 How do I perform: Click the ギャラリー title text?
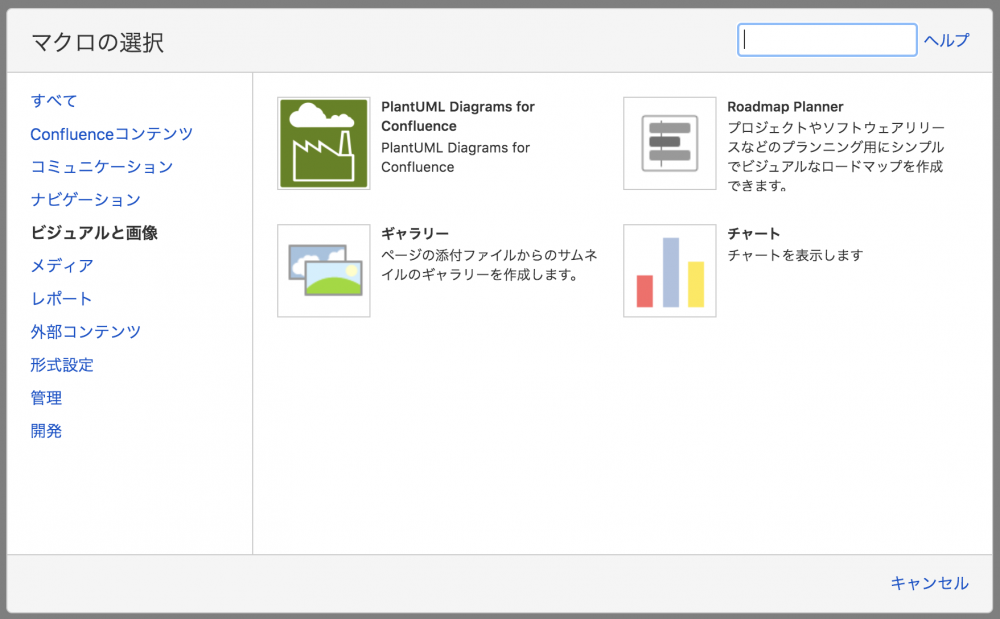point(415,233)
